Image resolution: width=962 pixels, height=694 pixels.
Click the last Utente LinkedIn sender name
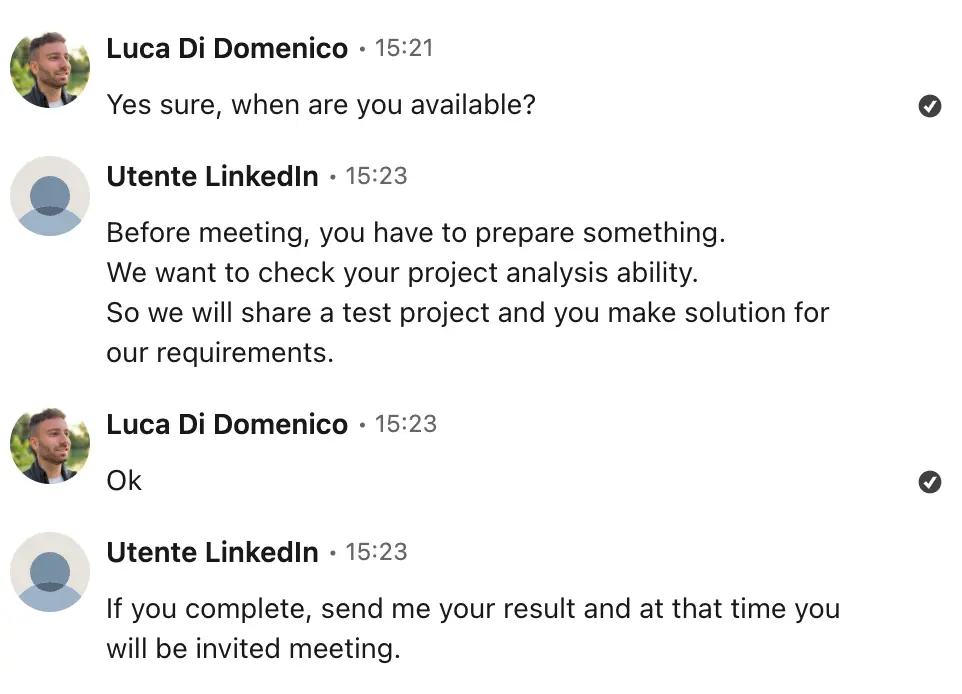click(212, 552)
